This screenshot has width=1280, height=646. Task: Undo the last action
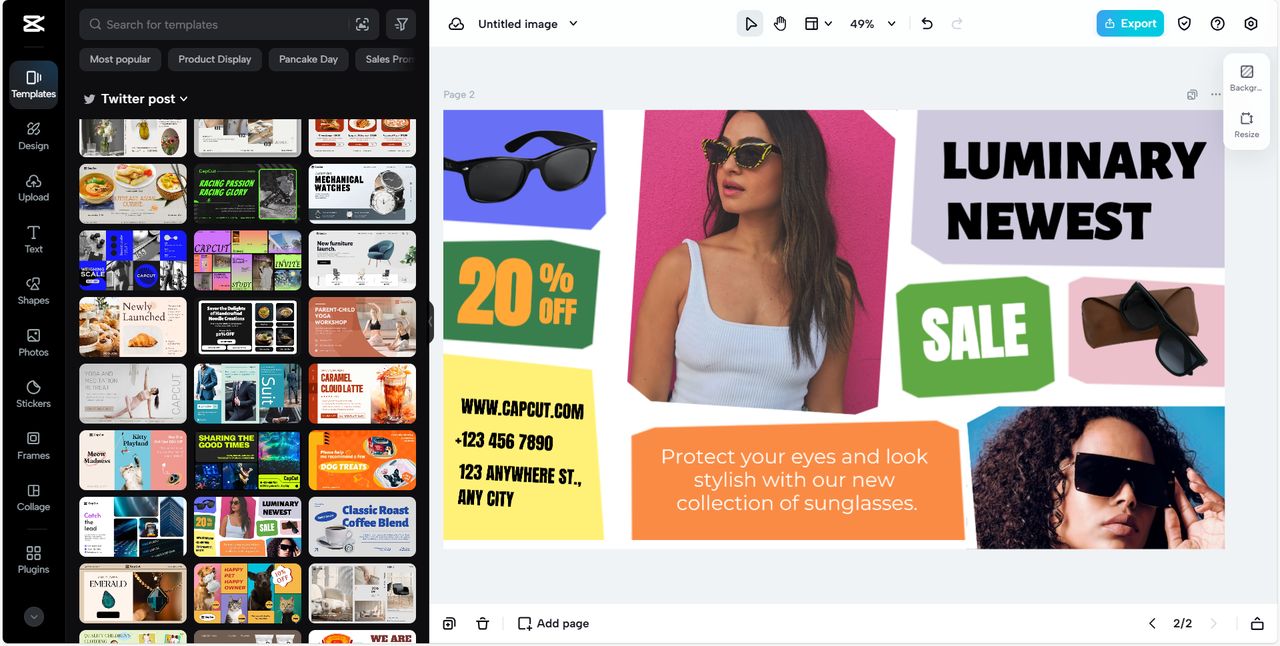[x=927, y=24]
